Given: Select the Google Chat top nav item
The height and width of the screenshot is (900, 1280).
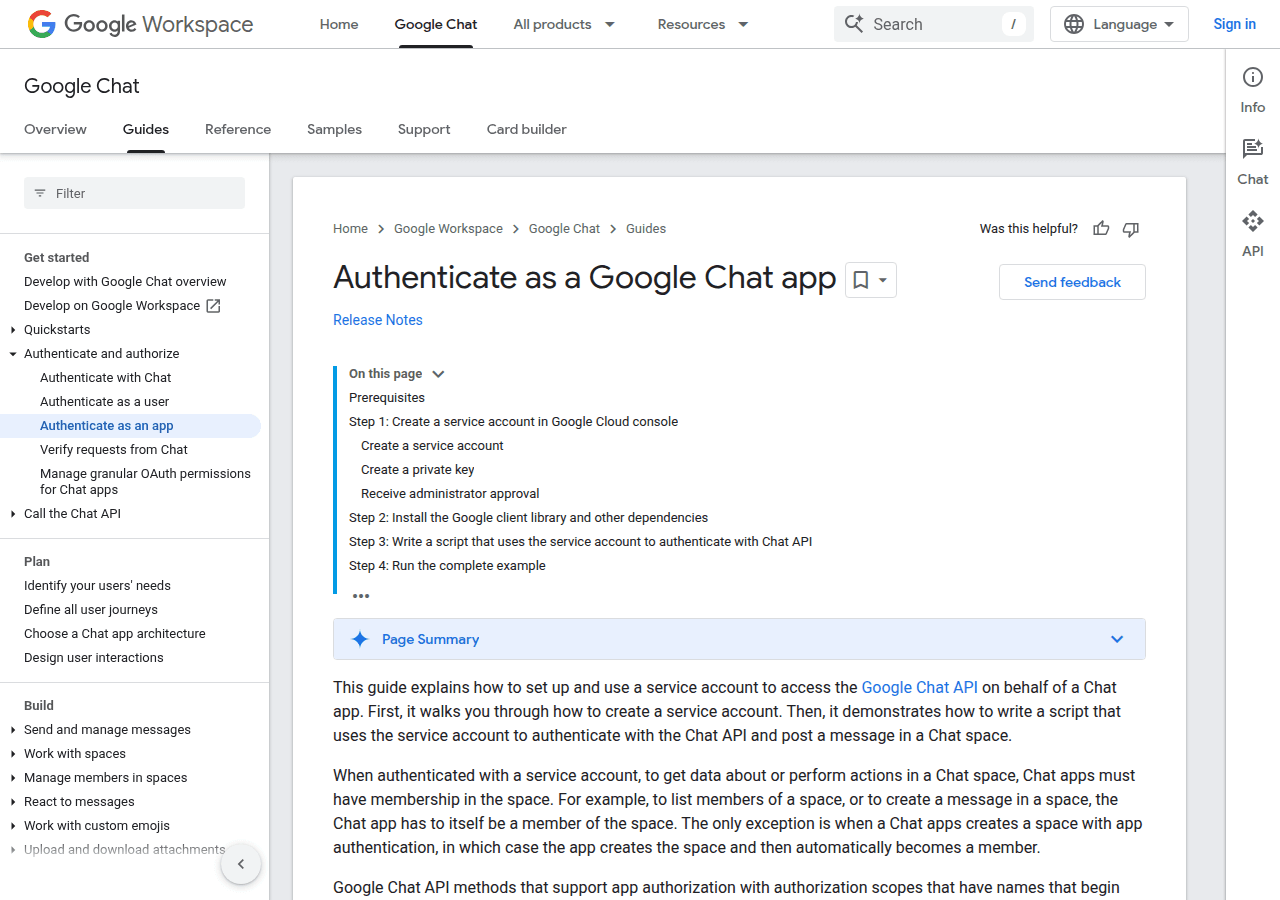Looking at the screenshot, I should coord(436,24).
